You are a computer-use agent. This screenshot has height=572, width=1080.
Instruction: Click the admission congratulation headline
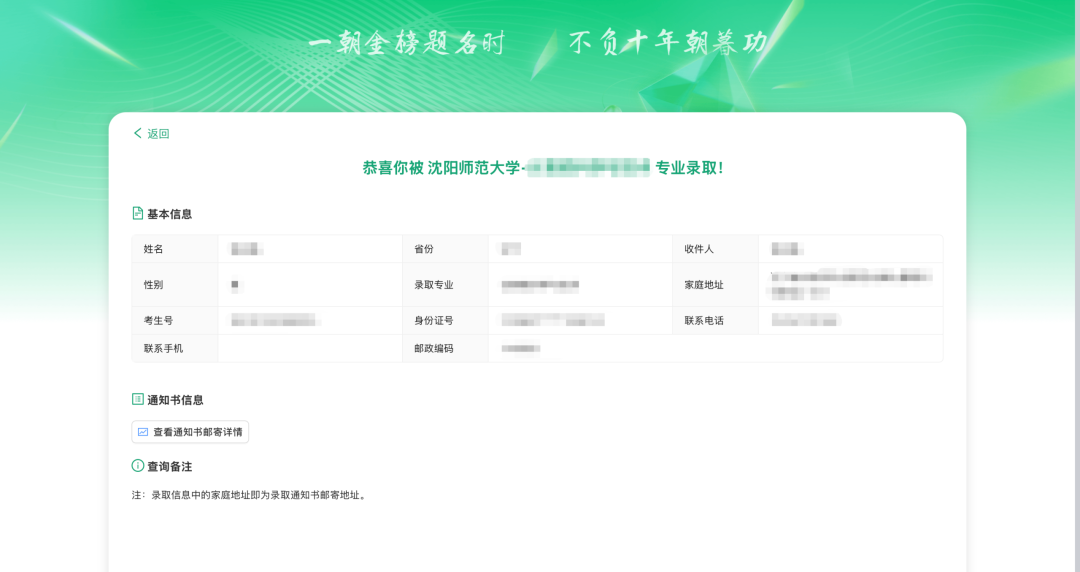pos(543,167)
